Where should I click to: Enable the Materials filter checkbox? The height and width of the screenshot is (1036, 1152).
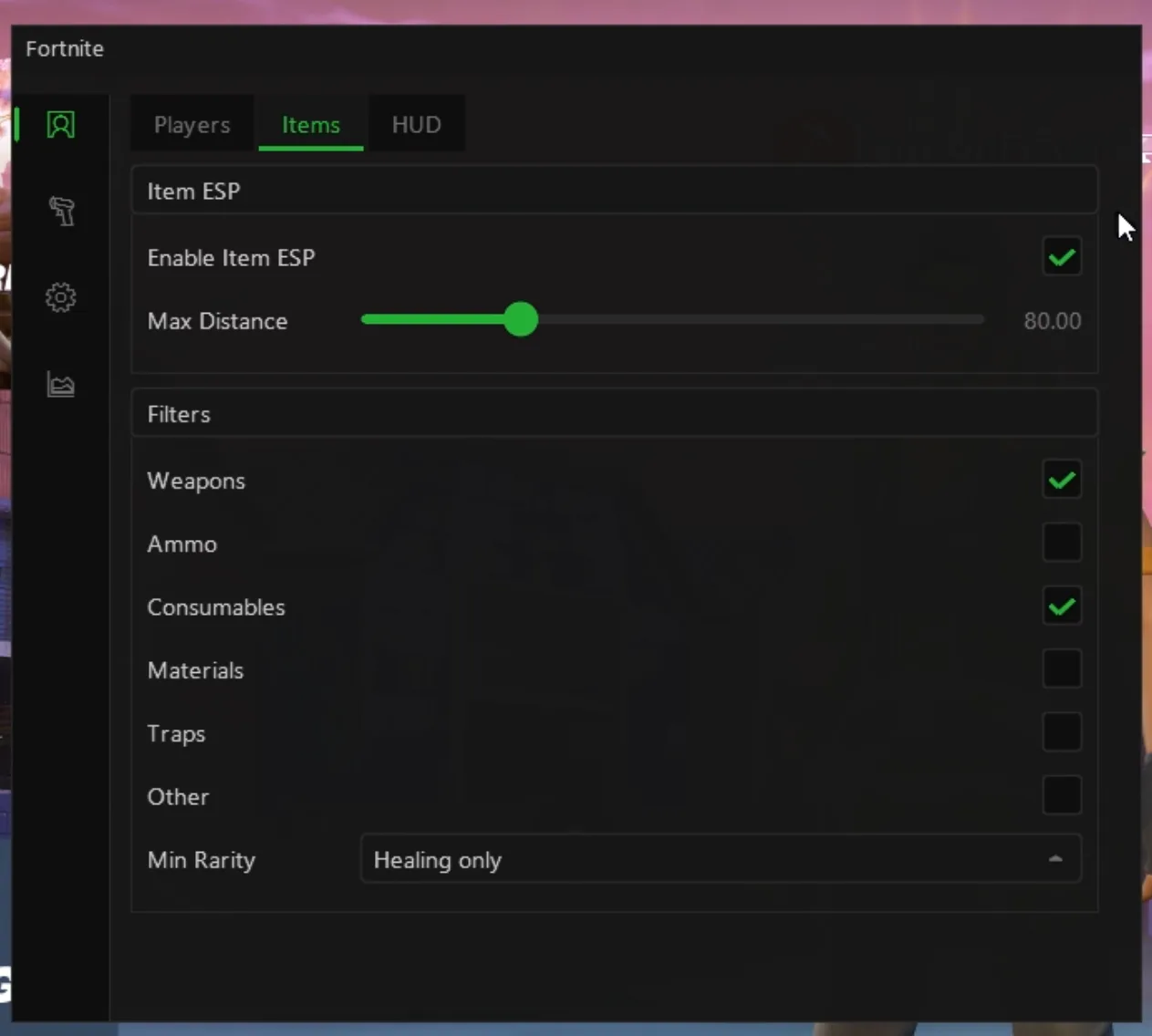click(x=1062, y=669)
